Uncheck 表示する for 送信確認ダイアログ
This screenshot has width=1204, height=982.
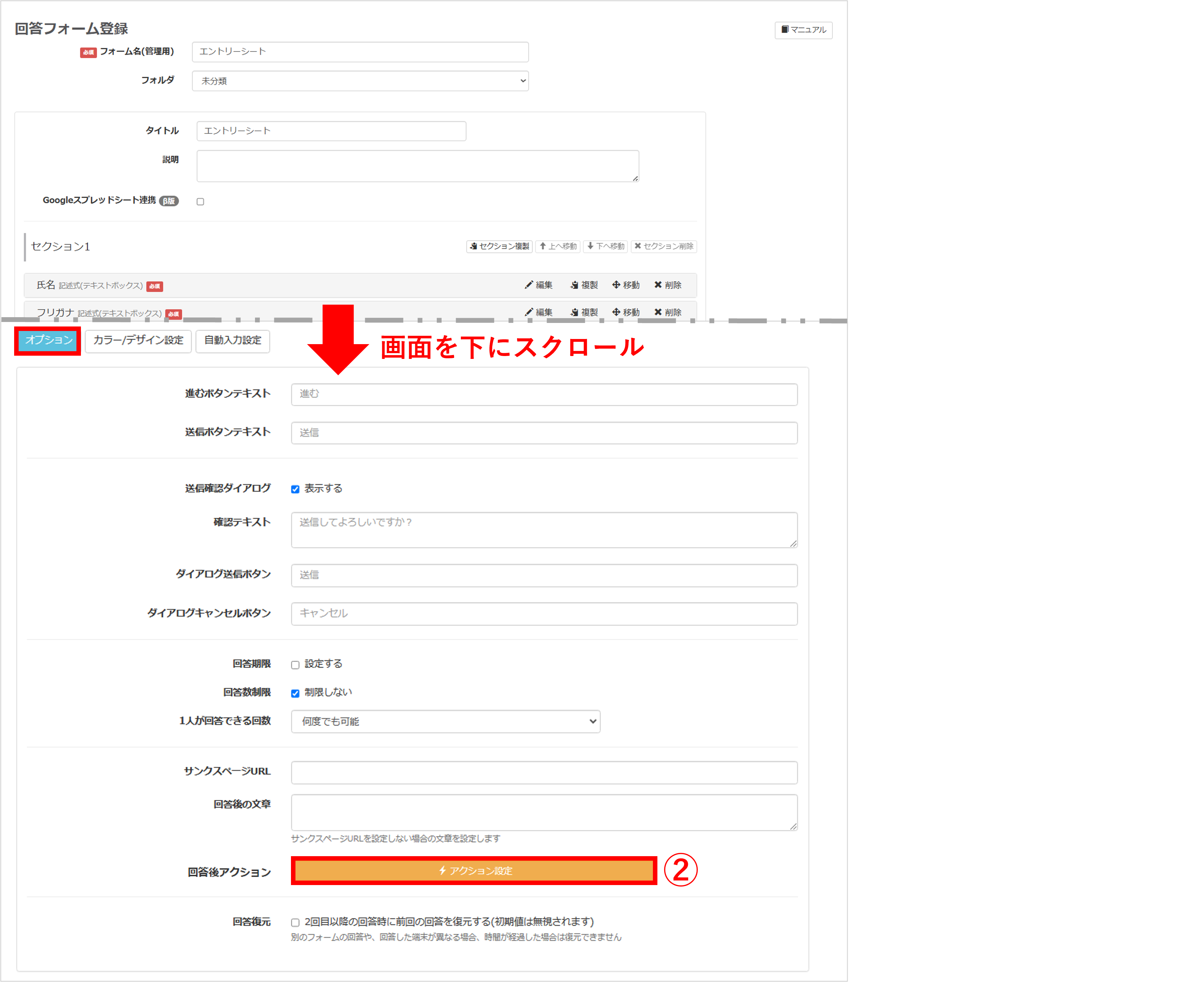295,489
